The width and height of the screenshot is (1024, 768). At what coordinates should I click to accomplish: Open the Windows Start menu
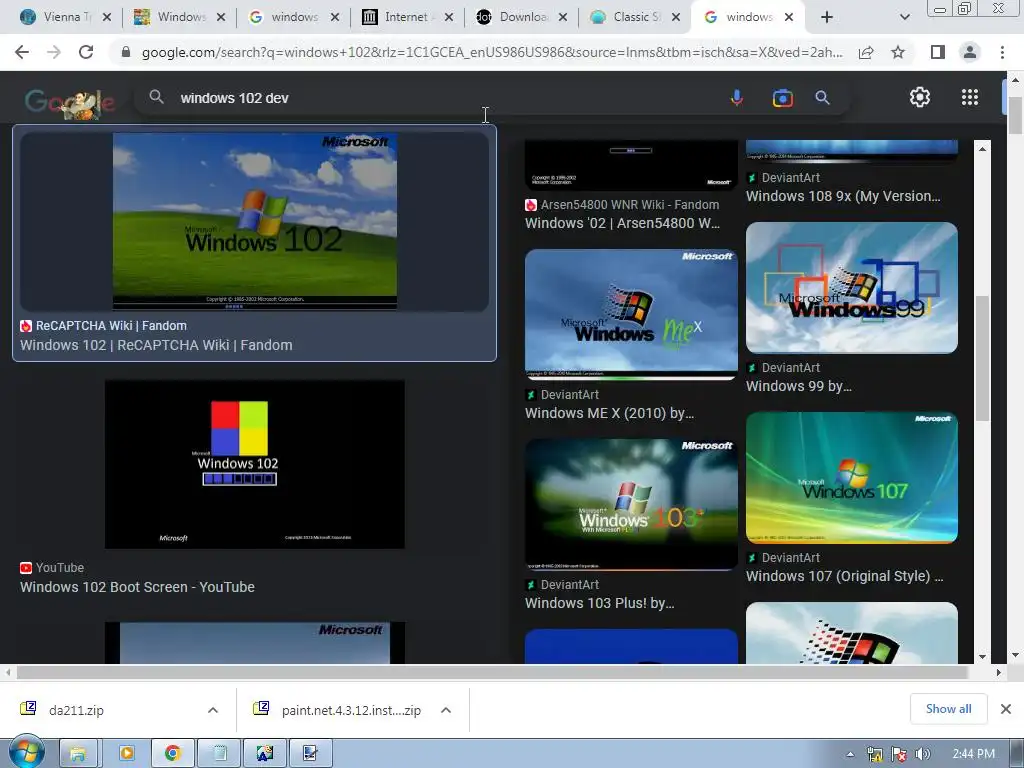tap(27, 753)
